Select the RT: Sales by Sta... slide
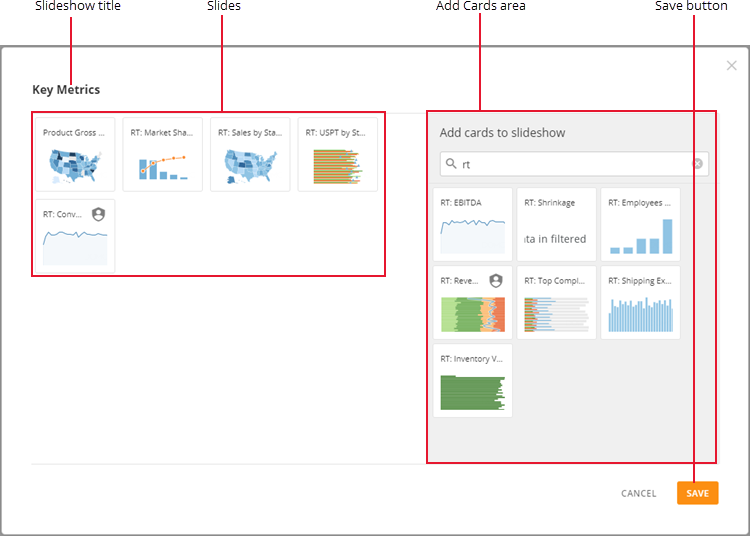Viewport: 750px width, 536px height. click(x=250, y=154)
